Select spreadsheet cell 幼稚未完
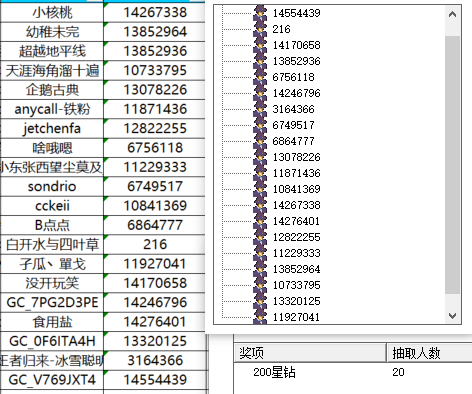 coord(52,32)
